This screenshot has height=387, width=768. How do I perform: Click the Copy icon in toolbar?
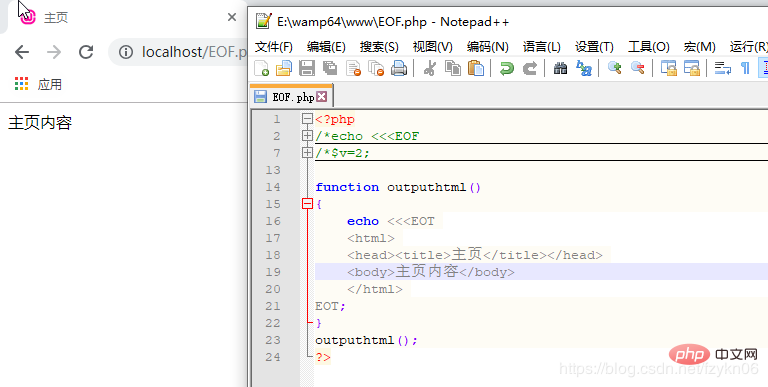(453, 68)
